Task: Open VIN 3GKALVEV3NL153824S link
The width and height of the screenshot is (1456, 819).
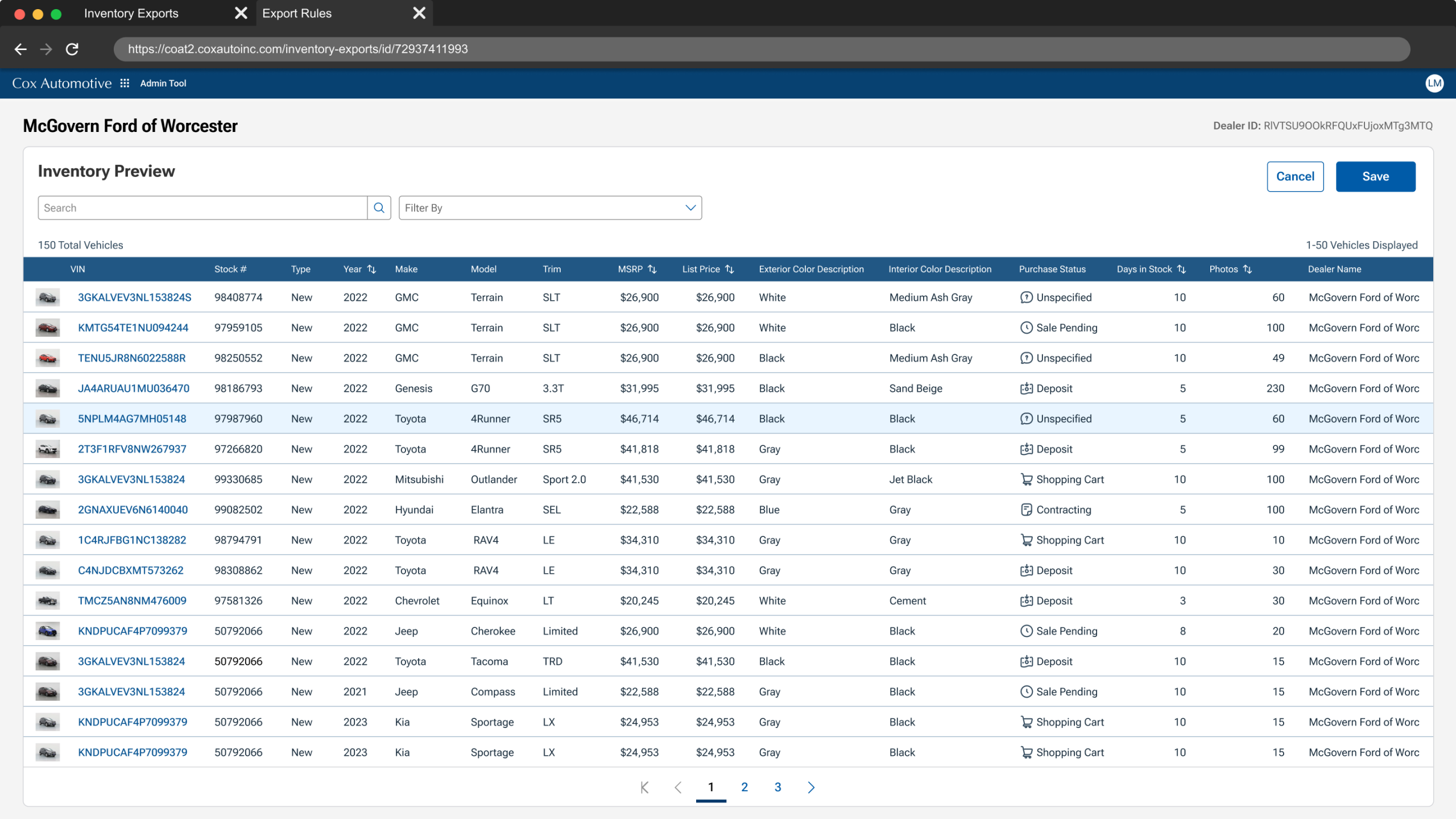Action: pos(135,297)
